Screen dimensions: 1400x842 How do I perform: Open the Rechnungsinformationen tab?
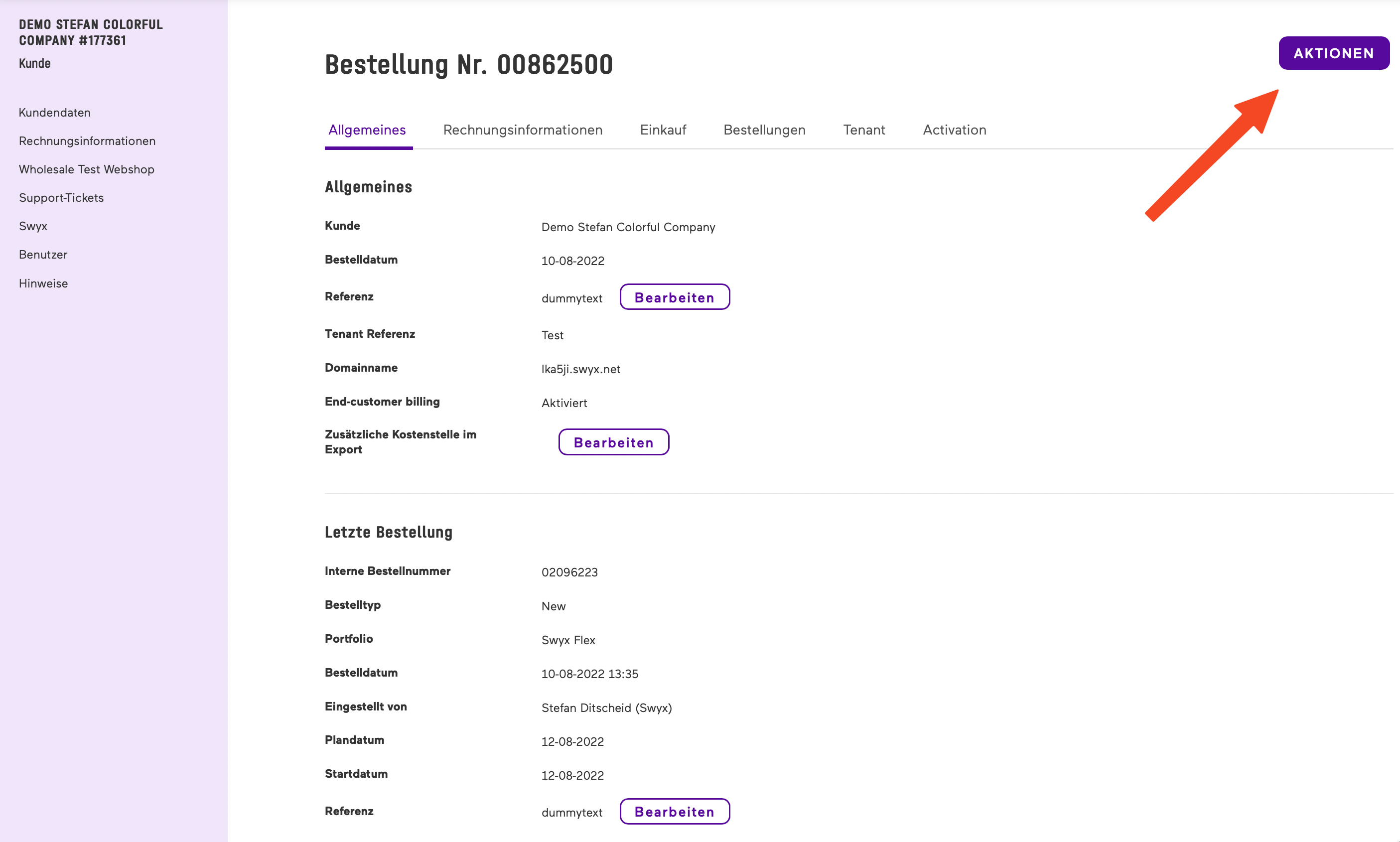point(523,130)
